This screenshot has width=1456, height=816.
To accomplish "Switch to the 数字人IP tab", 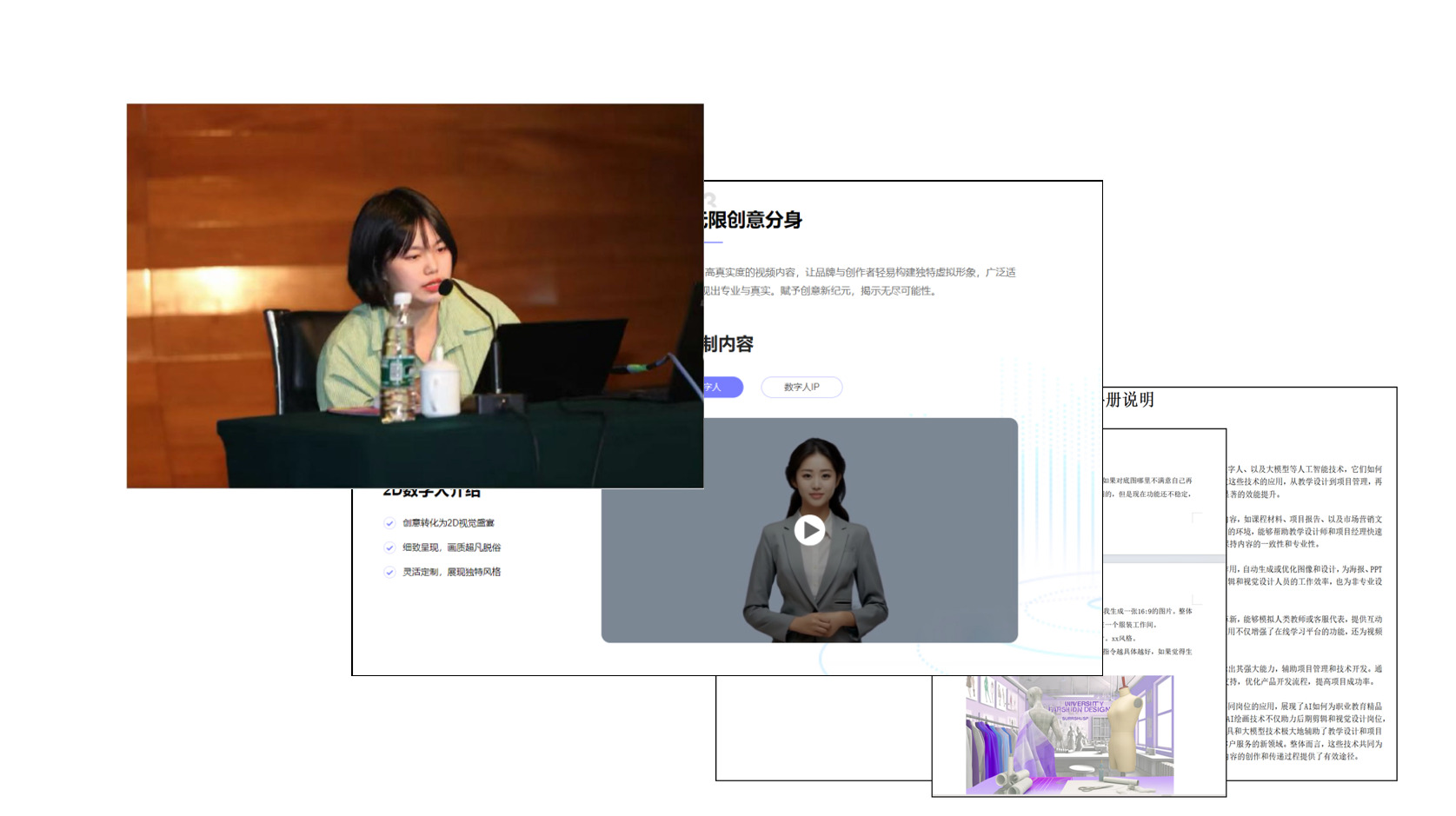I will click(801, 388).
